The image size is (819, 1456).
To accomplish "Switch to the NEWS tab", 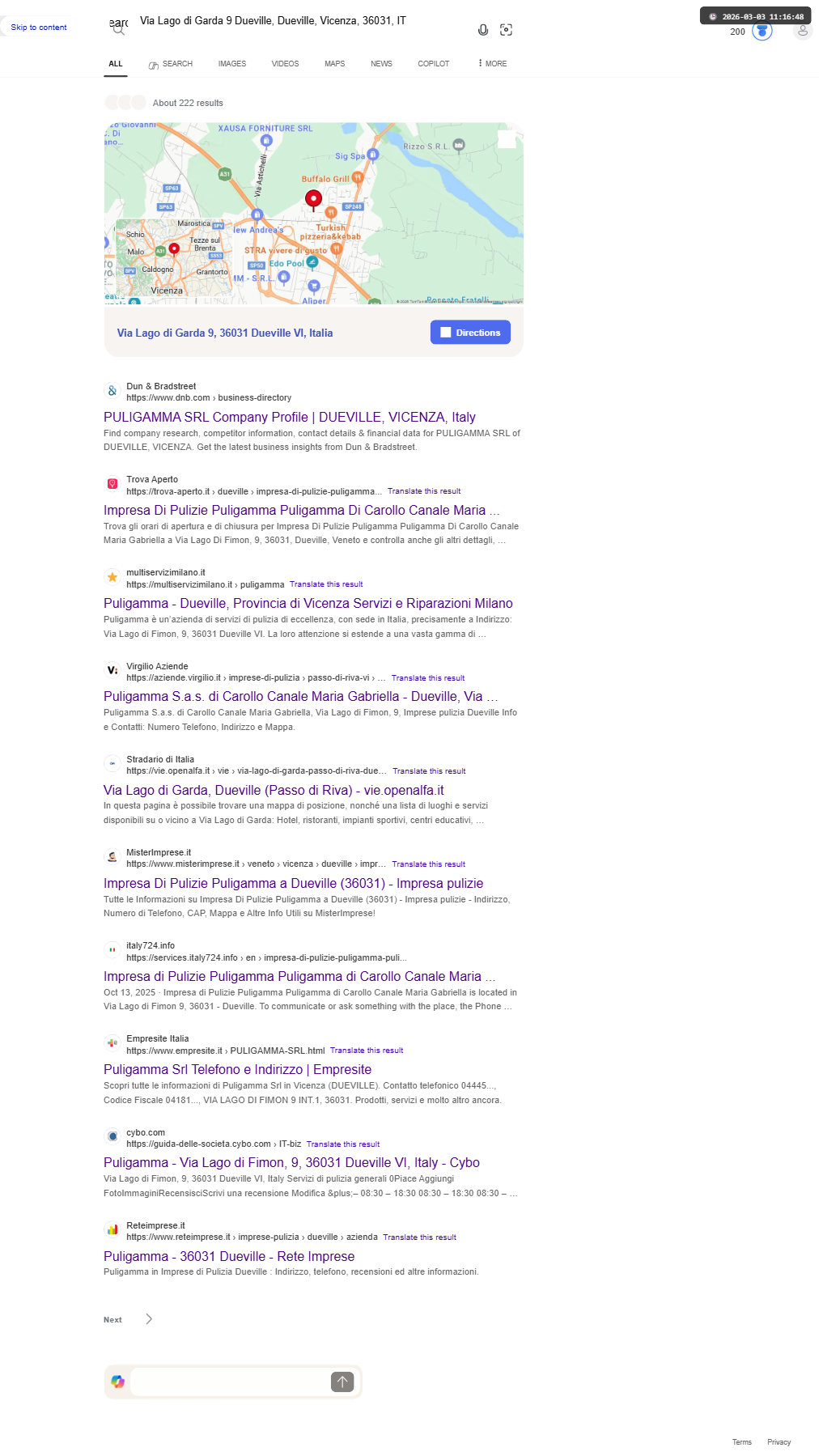I will tap(381, 63).
